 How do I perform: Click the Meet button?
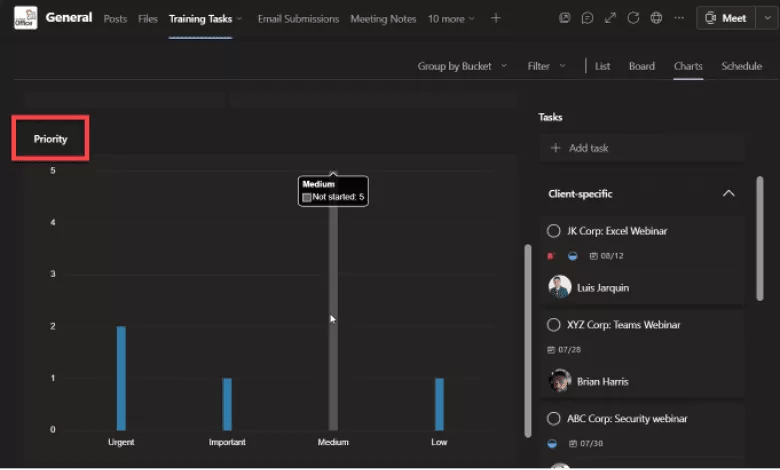[726, 18]
